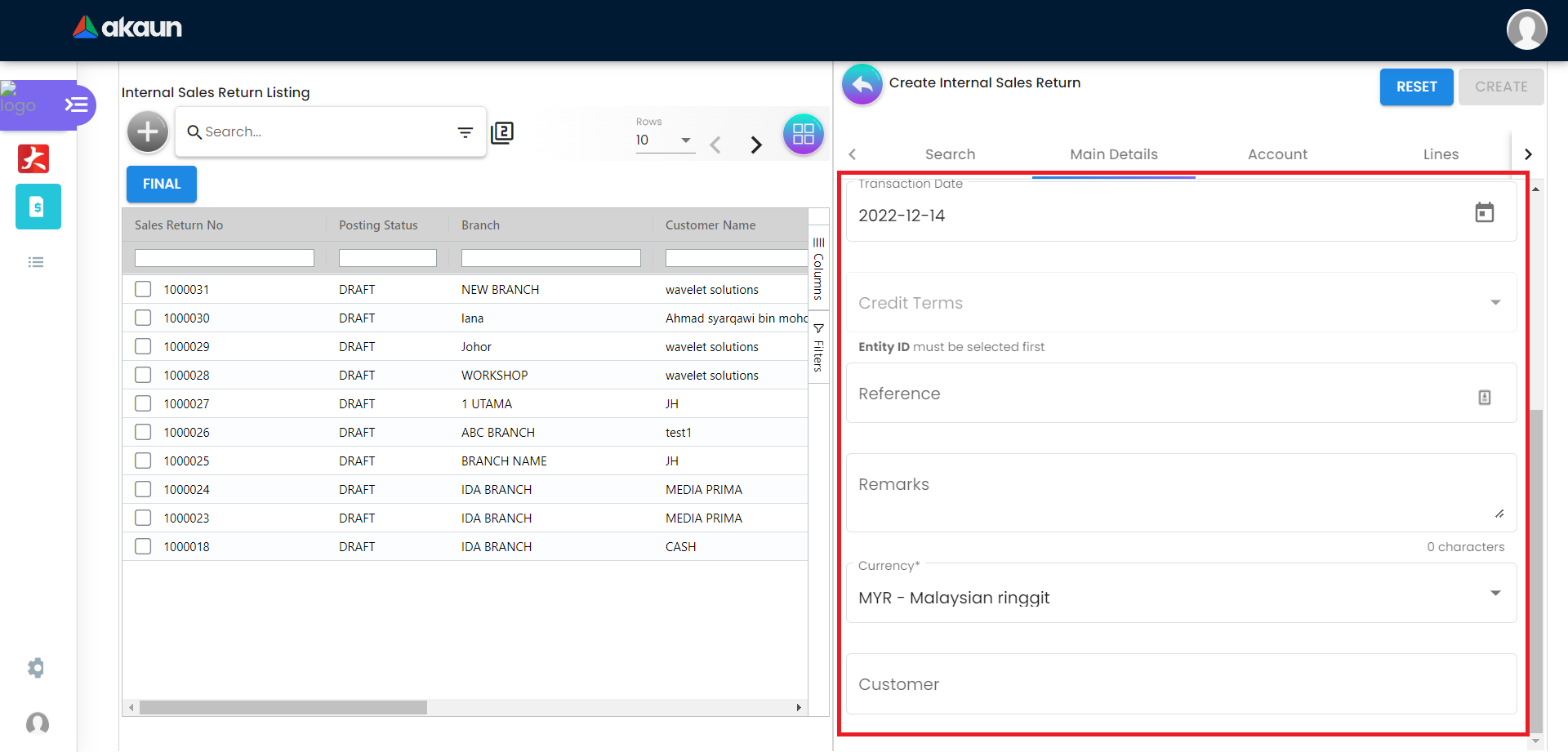Tick the checkbox for row 1000028

click(143, 375)
